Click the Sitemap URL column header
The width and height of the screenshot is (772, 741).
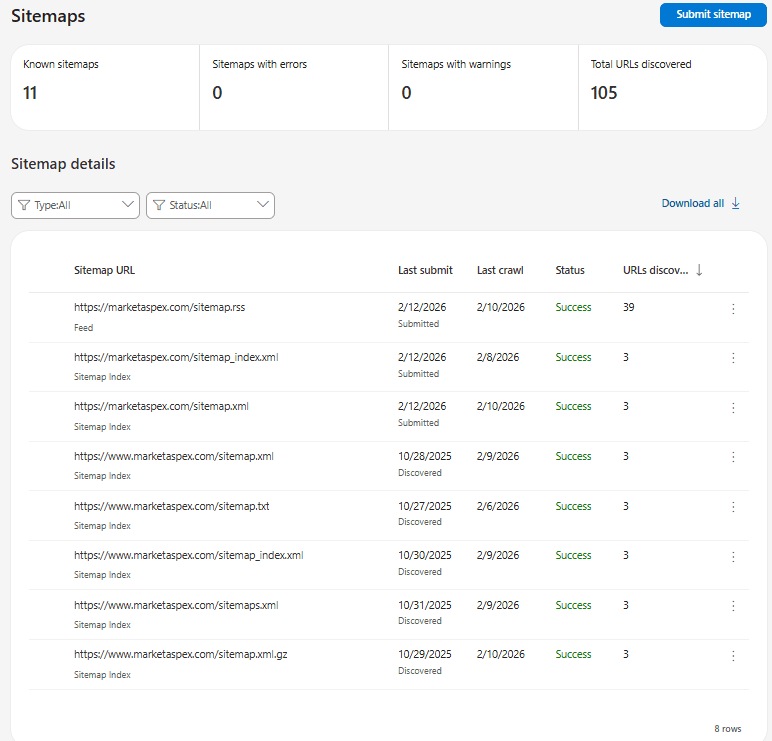click(x=104, y=270)
